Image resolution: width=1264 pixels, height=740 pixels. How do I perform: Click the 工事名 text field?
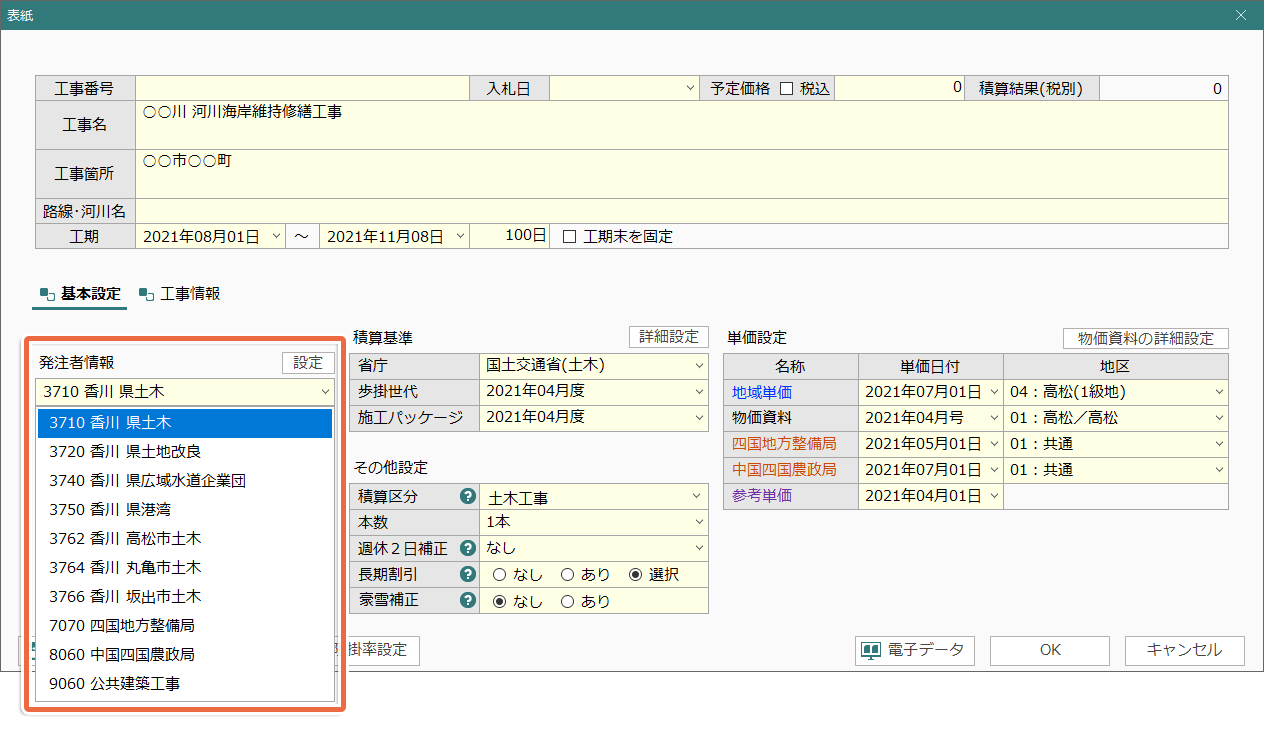pyautogui.click(x=682, y=125)
